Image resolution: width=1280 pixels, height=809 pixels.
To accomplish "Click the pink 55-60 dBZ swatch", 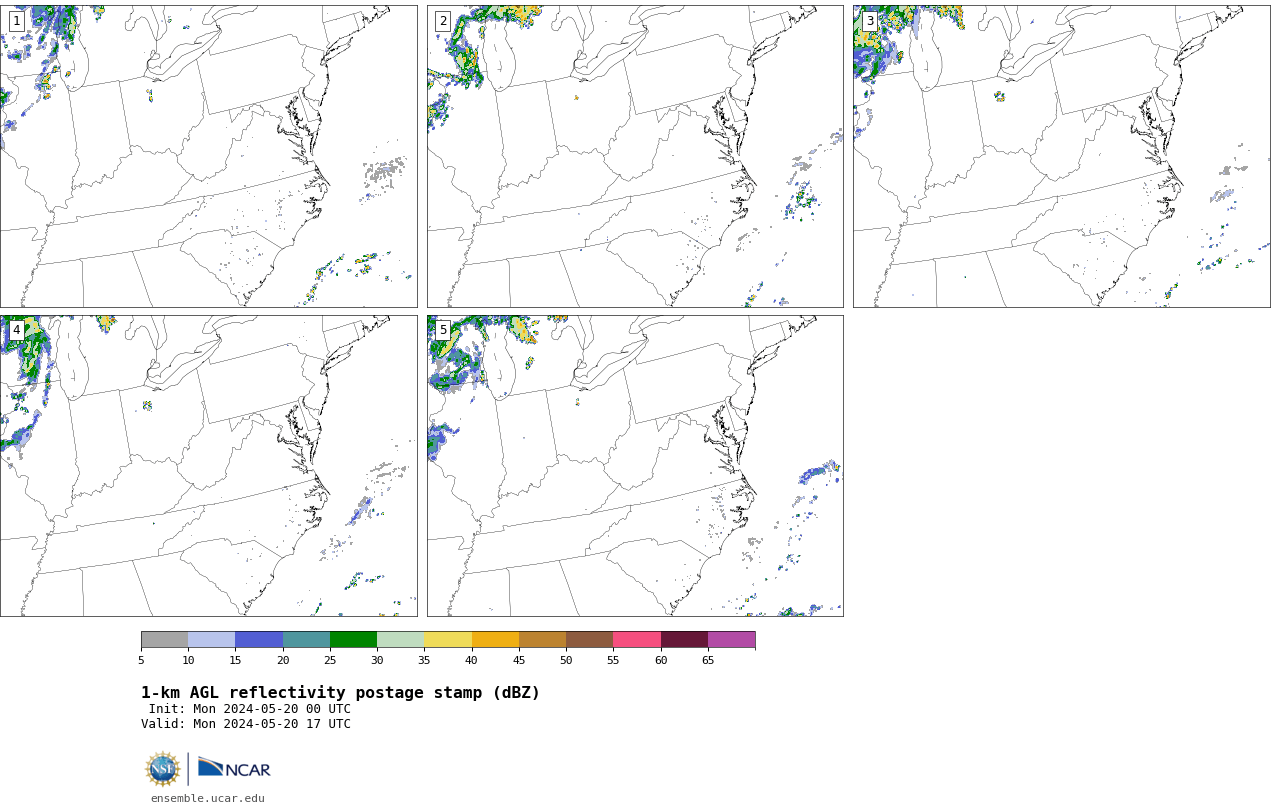I will tap(637, 640).
